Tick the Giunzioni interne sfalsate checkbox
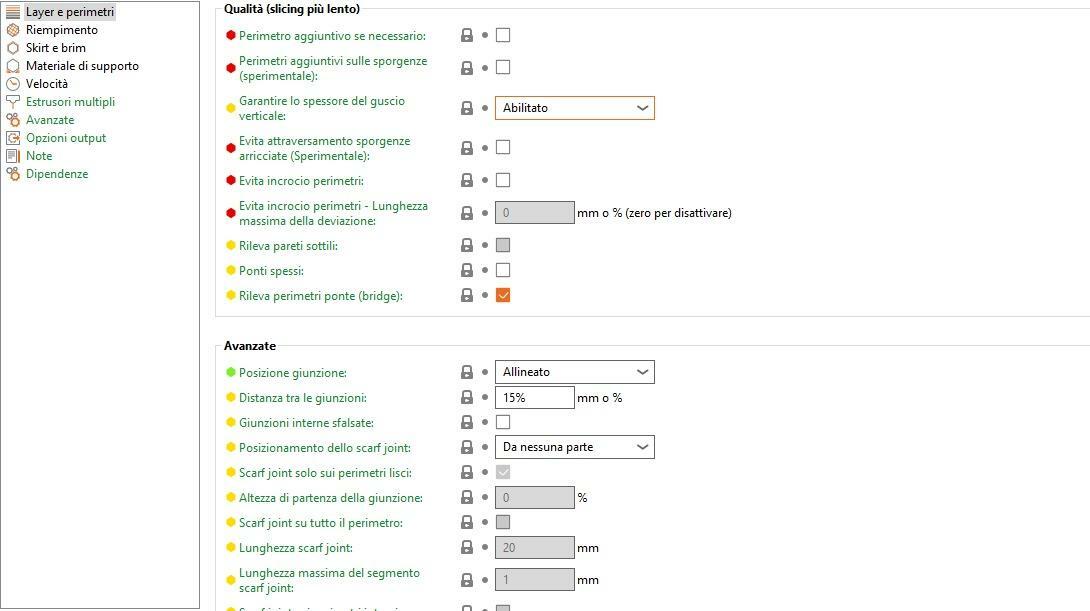 pos(503,422)
